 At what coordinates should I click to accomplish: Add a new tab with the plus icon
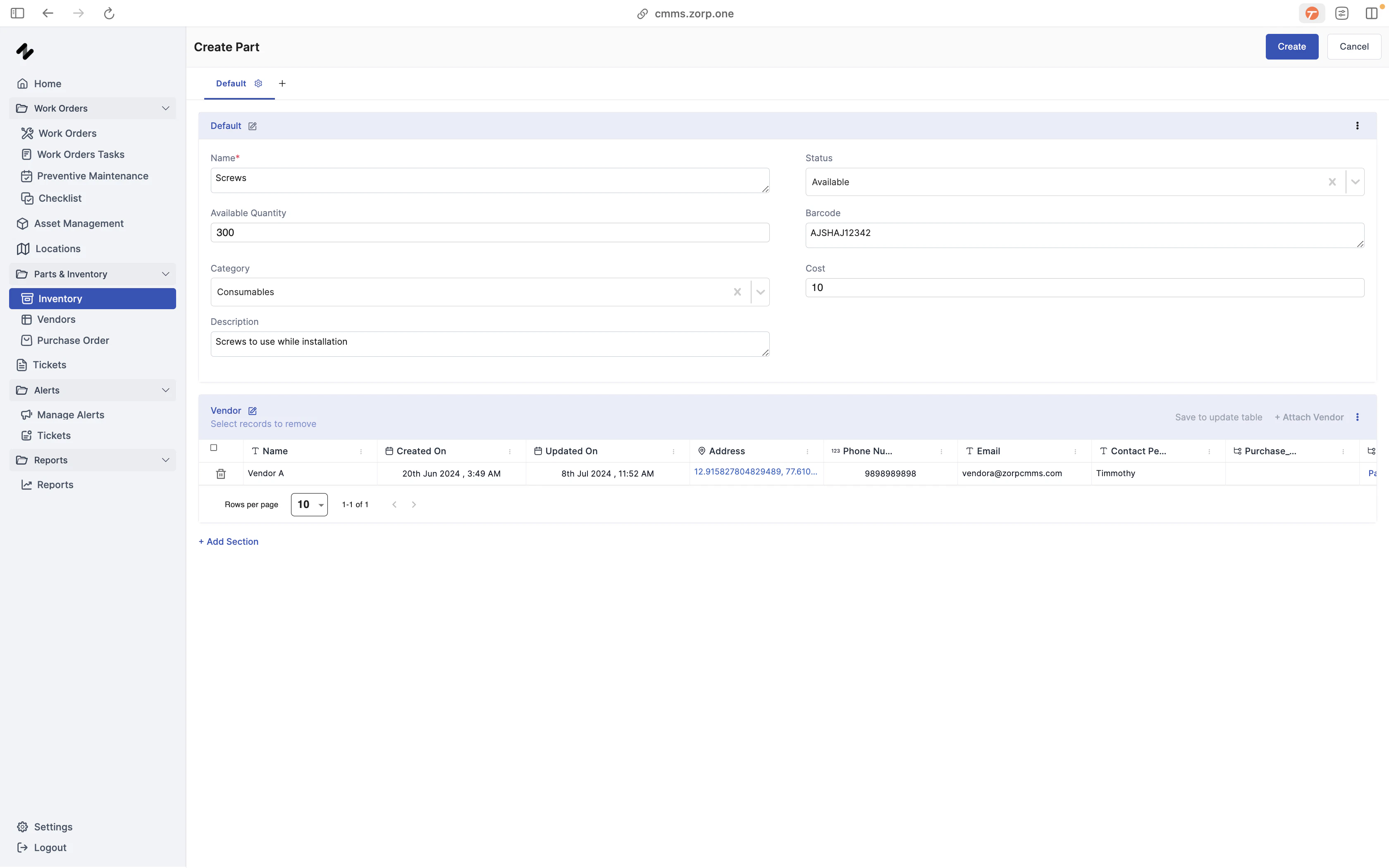(282, 84)
